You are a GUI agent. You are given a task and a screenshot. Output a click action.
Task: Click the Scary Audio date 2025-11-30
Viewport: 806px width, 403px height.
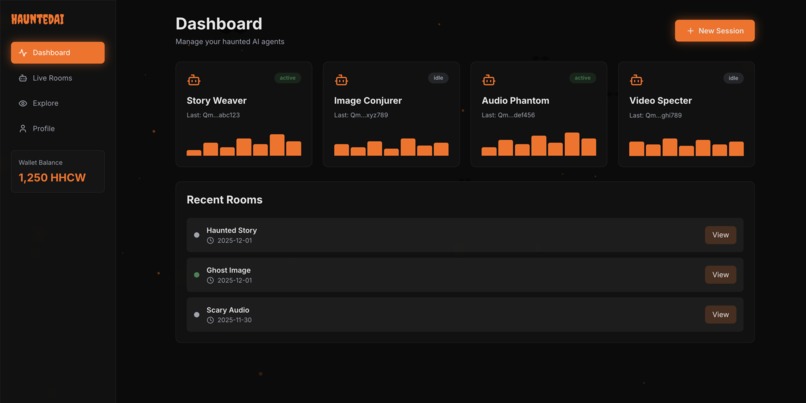[x=234, y=320]
